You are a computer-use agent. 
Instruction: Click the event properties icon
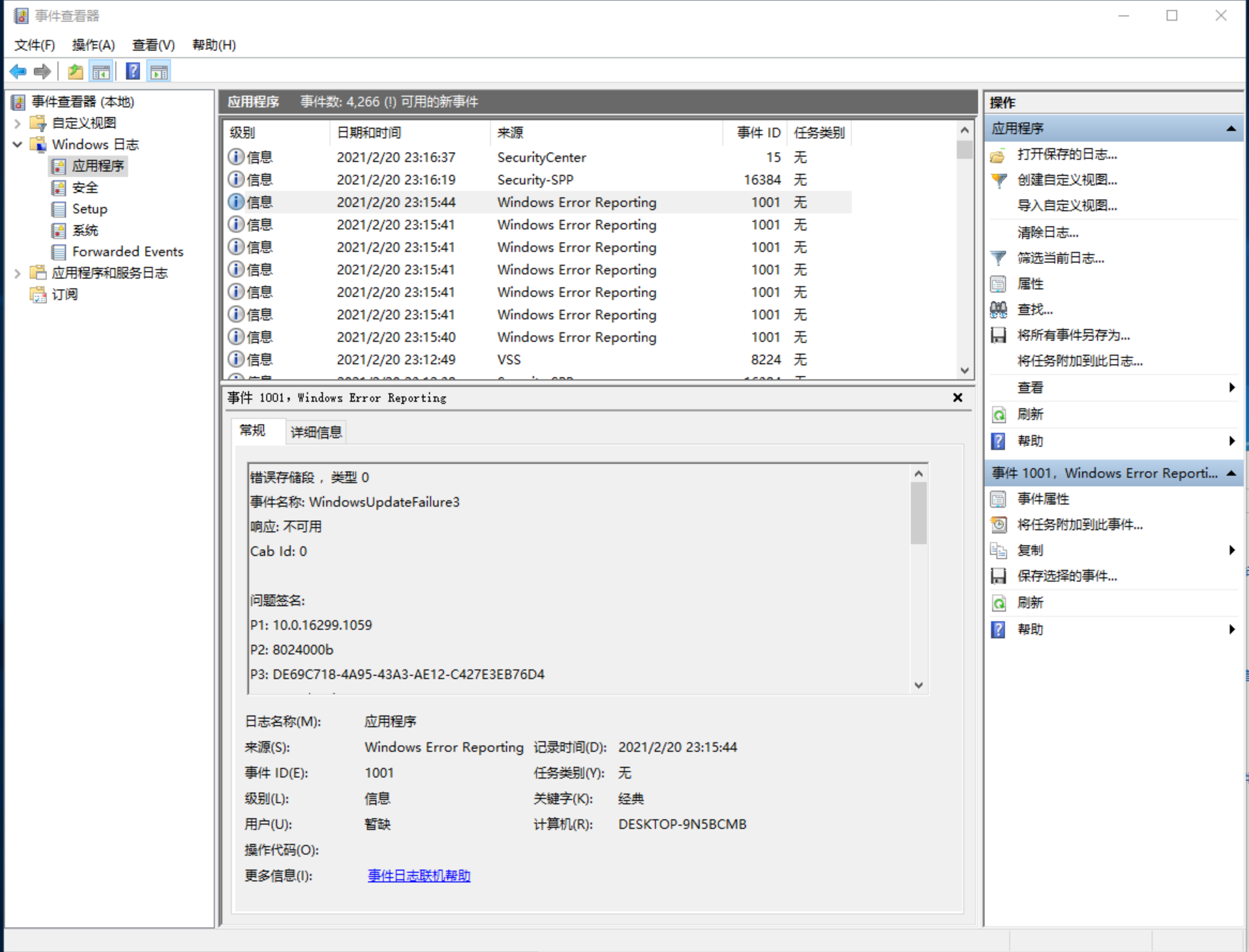(x=998, y=499)
